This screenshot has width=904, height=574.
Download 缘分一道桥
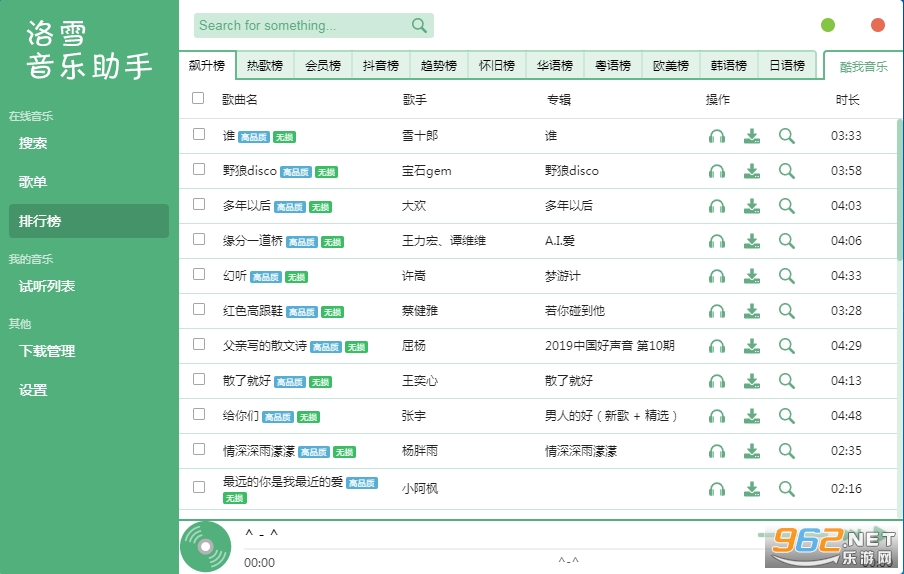click(x=752, y=241)
